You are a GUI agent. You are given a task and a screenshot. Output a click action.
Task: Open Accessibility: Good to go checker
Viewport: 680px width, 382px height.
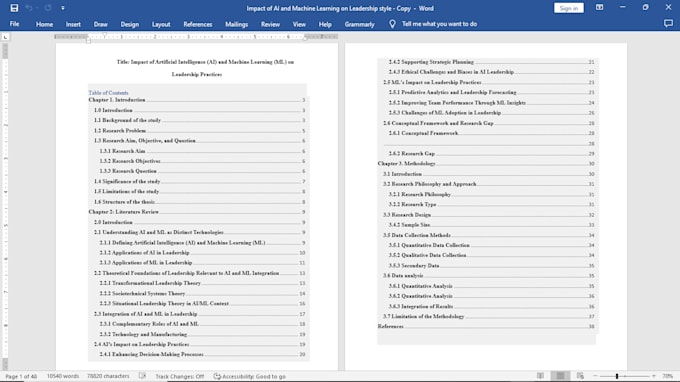(249, 376)
